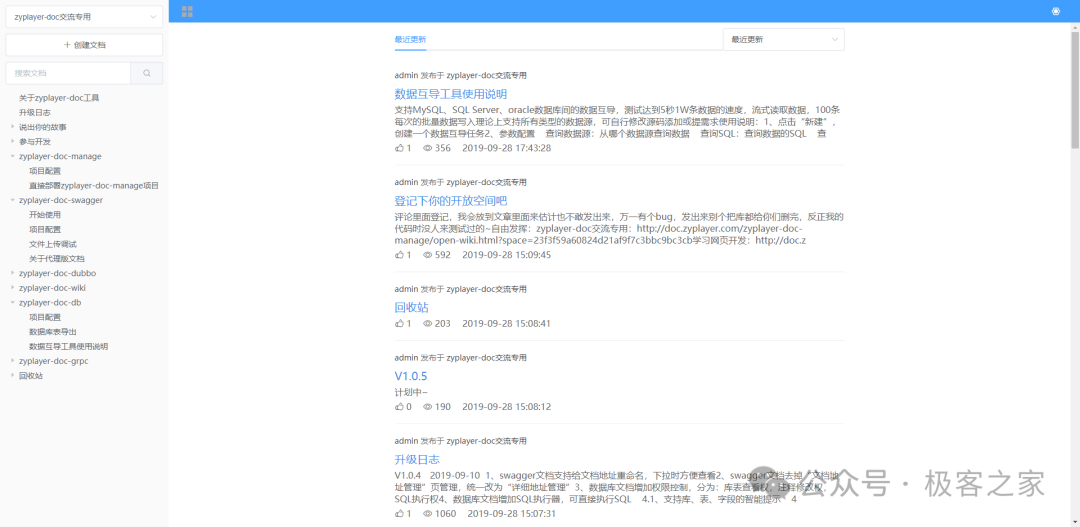Open the 登记下你的开放空间吧 article title

(x=450, y=200)
